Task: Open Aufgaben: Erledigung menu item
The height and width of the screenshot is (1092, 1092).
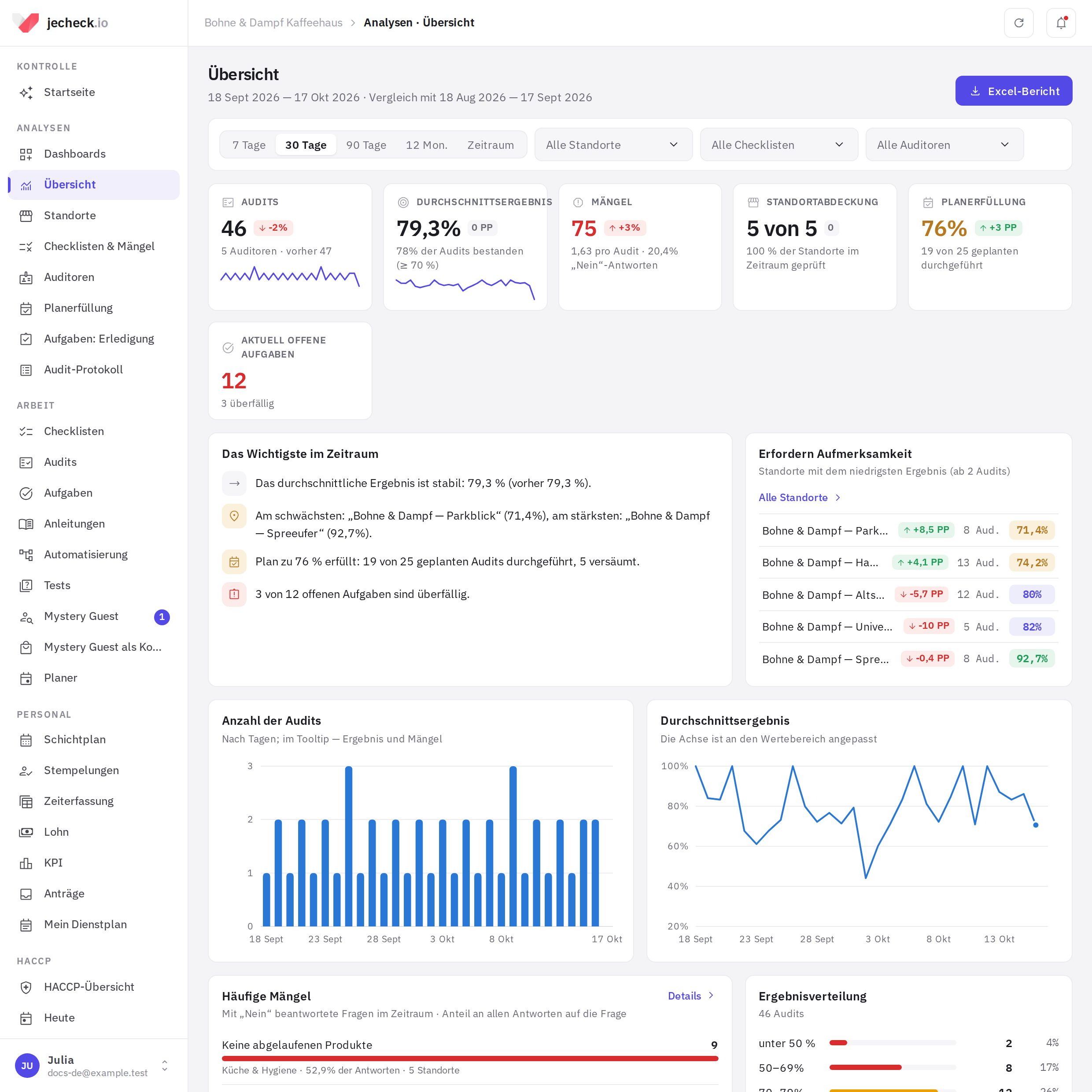Action: (x=94, y=339)
